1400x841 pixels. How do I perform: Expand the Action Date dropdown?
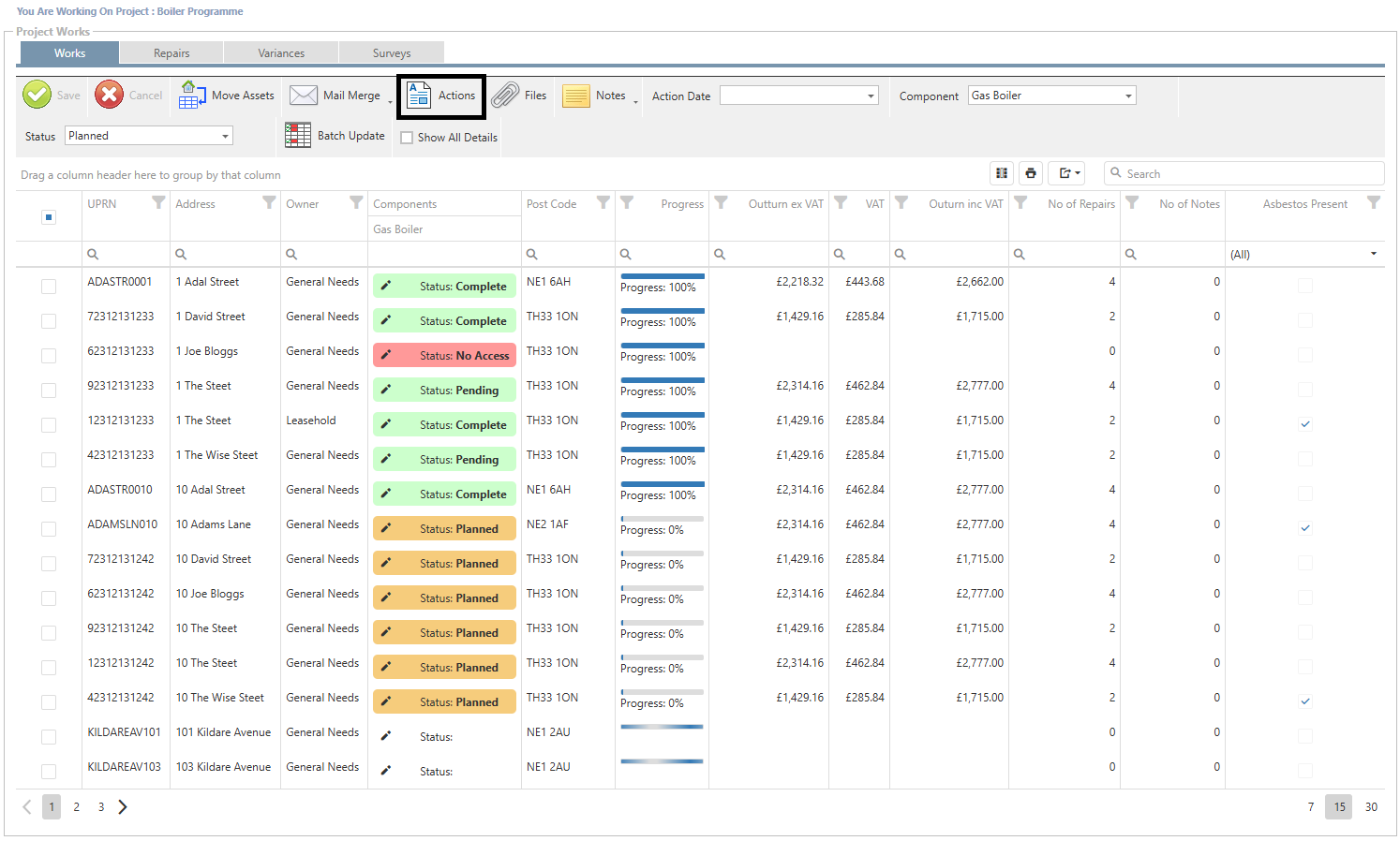871,96
